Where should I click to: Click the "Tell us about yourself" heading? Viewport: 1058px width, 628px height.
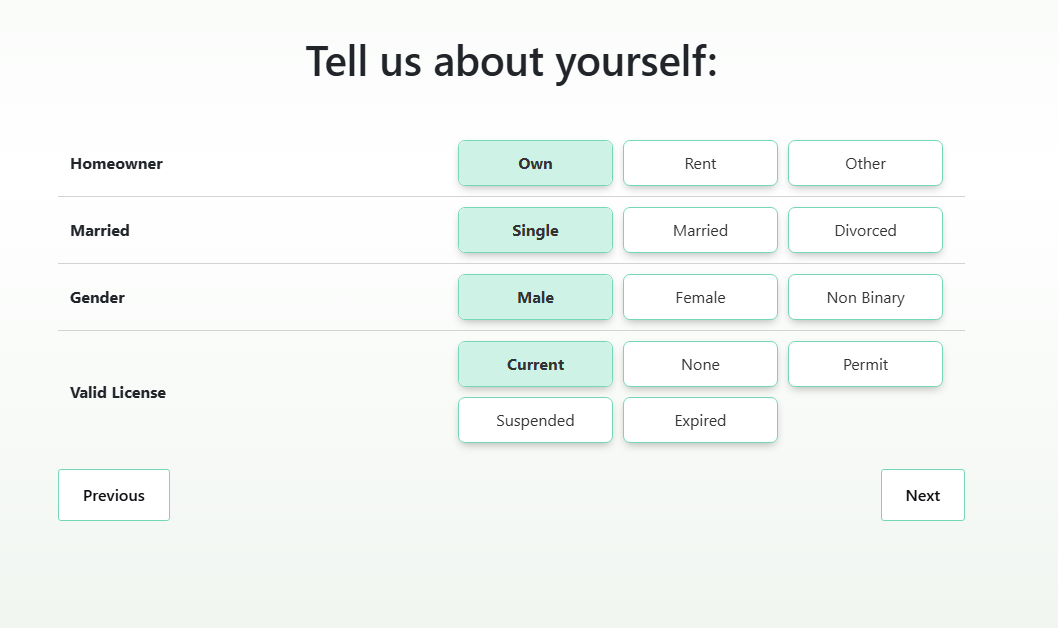click(511, 61)
